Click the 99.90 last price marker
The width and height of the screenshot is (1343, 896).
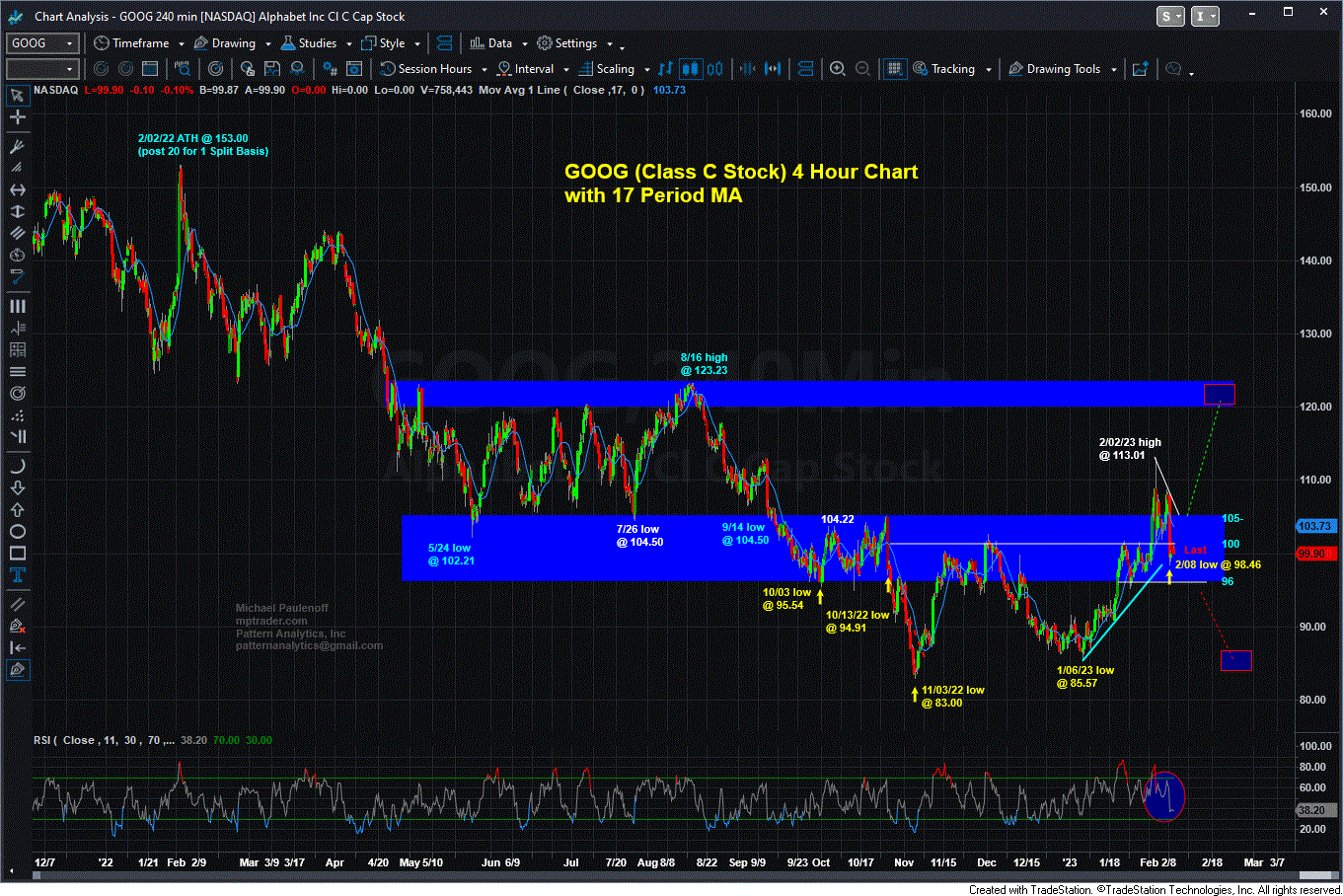click(1317, 554)
